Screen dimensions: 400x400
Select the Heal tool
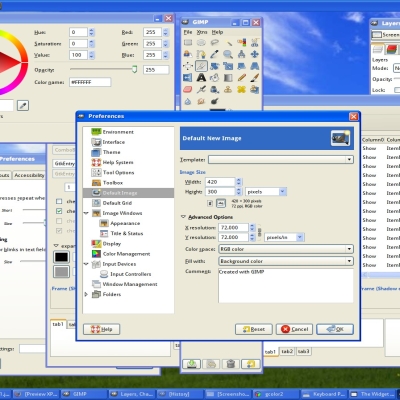[241, 89]
